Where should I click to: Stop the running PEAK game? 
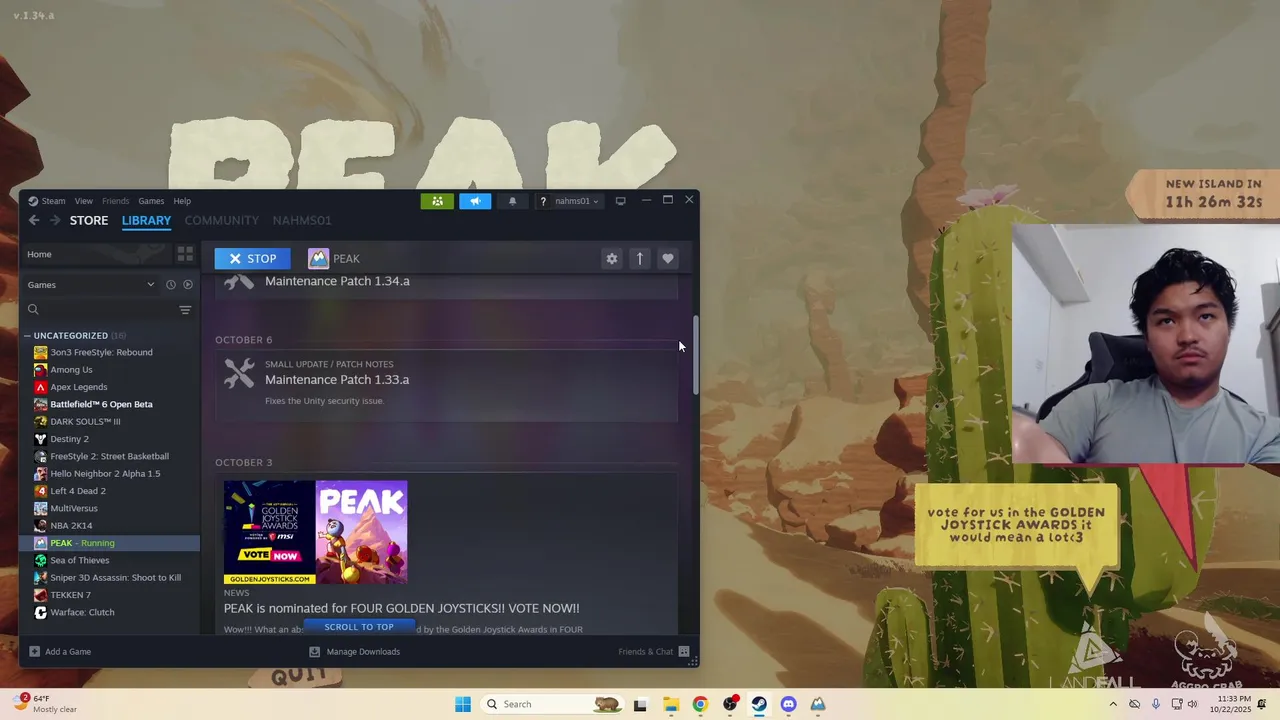tap(252, 259)
